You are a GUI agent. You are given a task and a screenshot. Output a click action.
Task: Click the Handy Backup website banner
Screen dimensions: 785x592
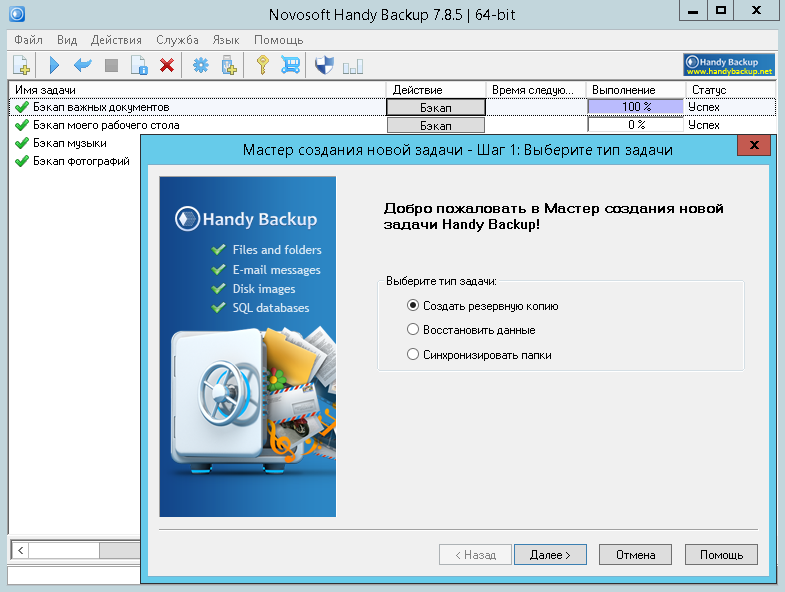click(729, 65)
